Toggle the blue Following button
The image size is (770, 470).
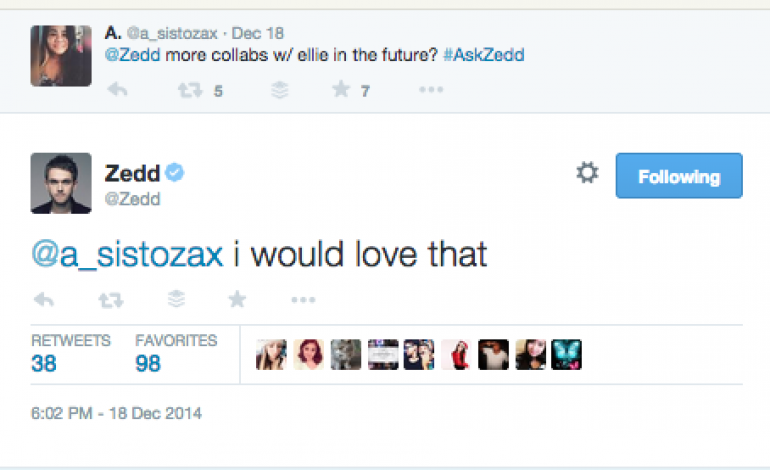(679, 176)
